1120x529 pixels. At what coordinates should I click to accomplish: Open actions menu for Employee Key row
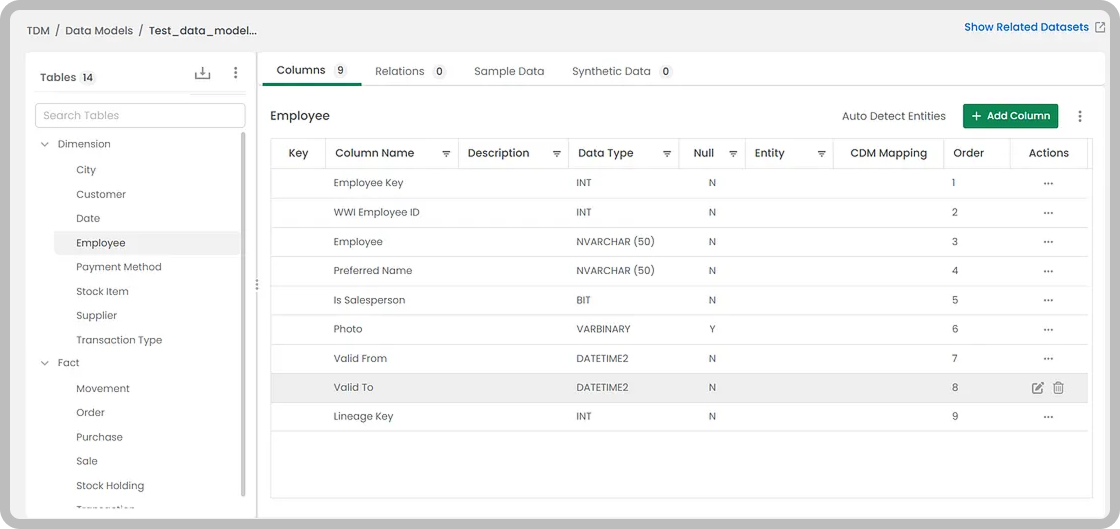[x=1048, y=183]
